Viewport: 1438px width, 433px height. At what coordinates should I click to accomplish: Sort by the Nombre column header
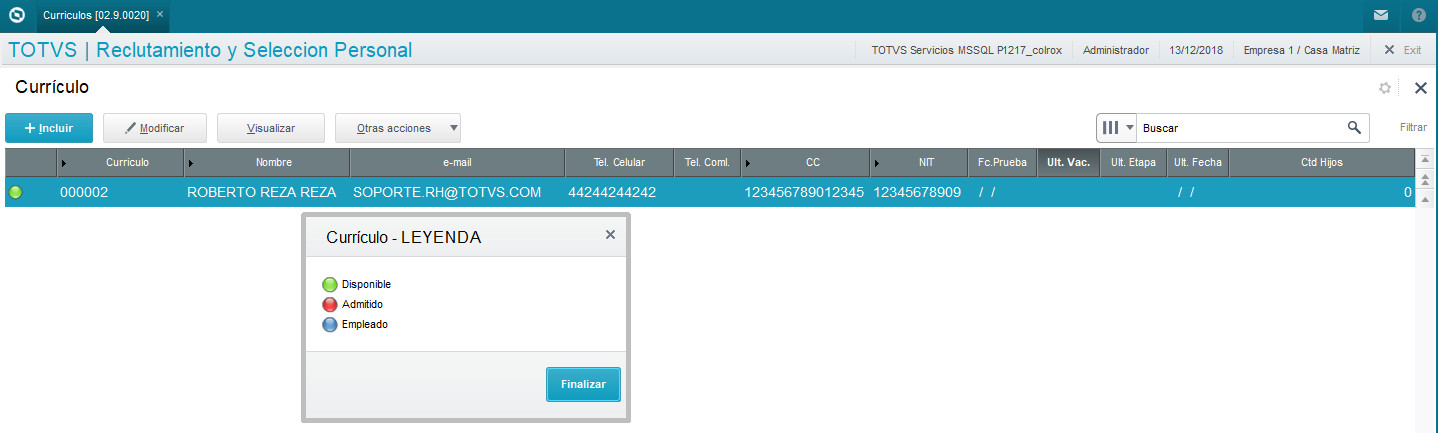267,162
